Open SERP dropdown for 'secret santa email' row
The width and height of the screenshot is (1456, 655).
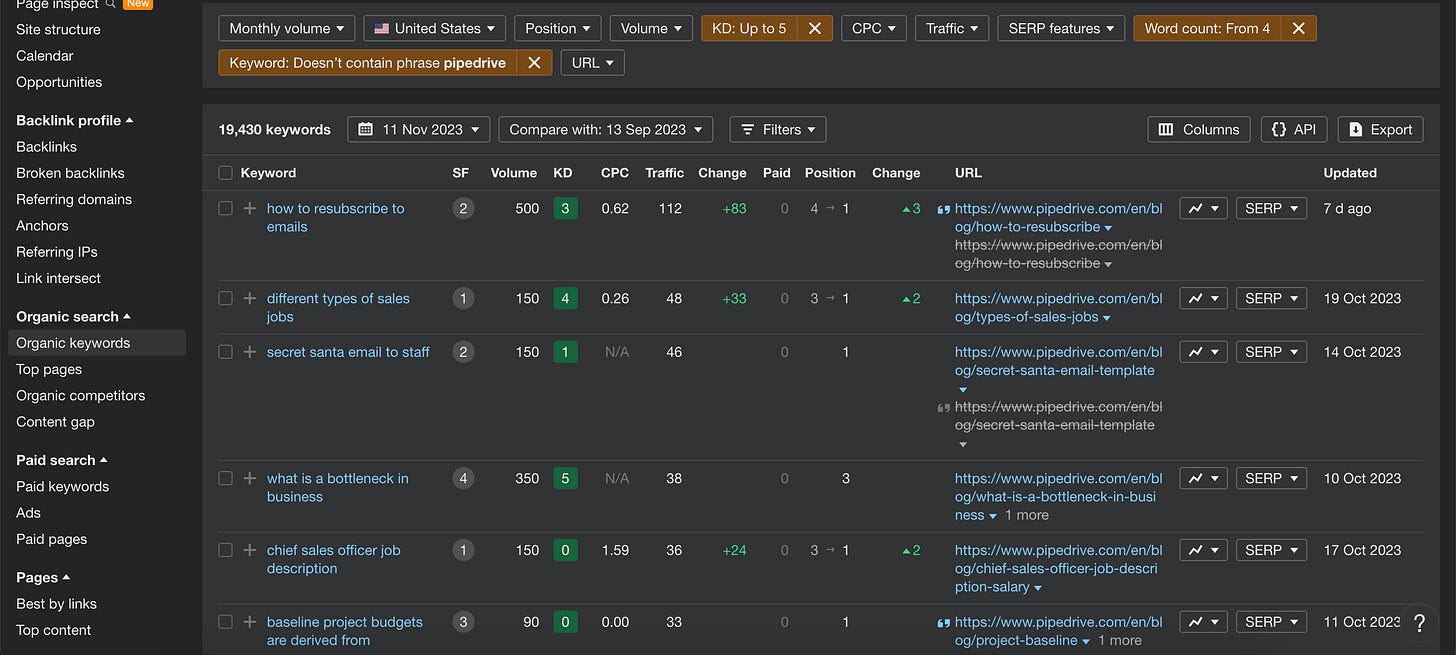[x=1271, y=353]
